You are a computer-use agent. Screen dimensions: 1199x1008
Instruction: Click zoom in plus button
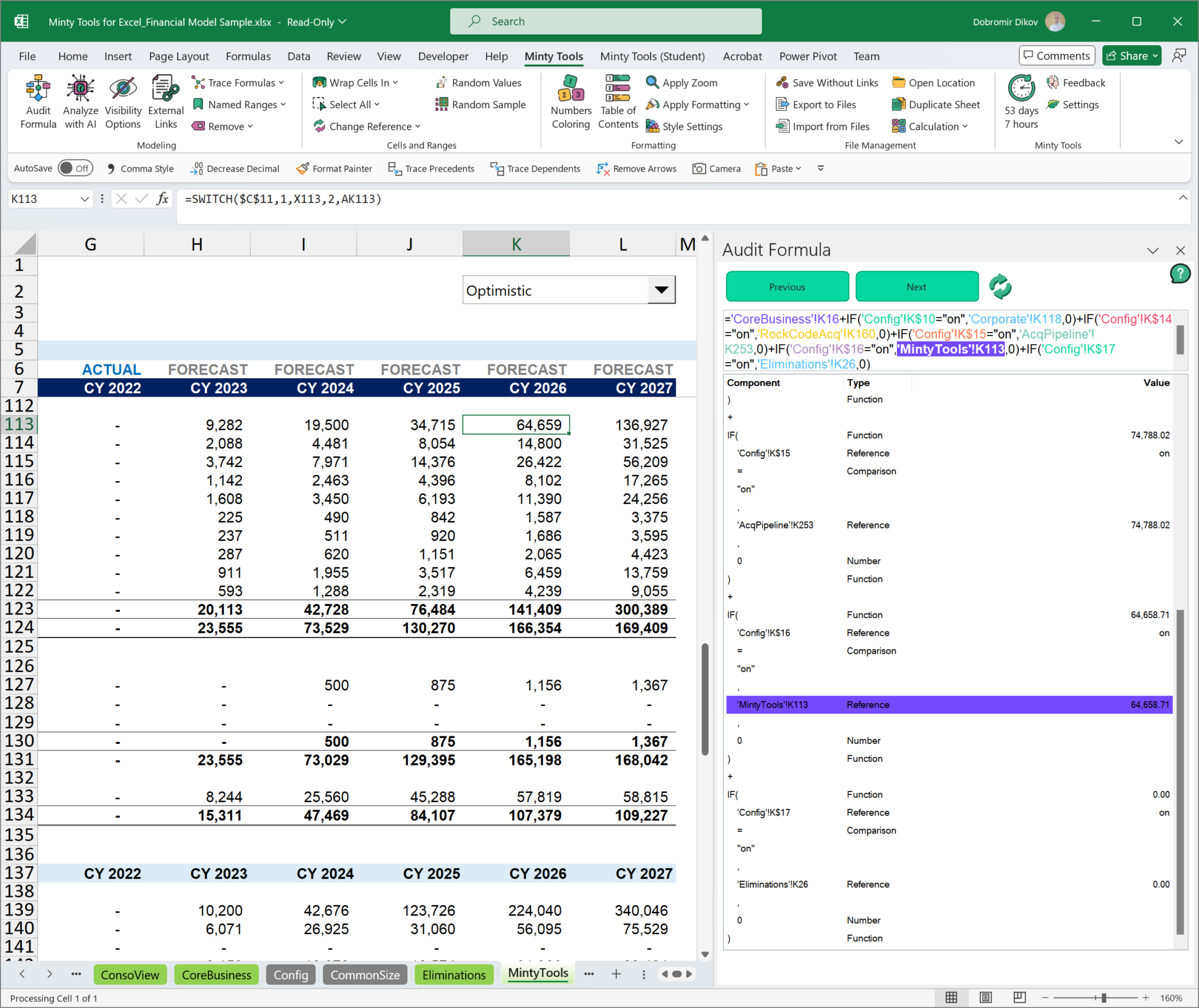click(1146, 997)
